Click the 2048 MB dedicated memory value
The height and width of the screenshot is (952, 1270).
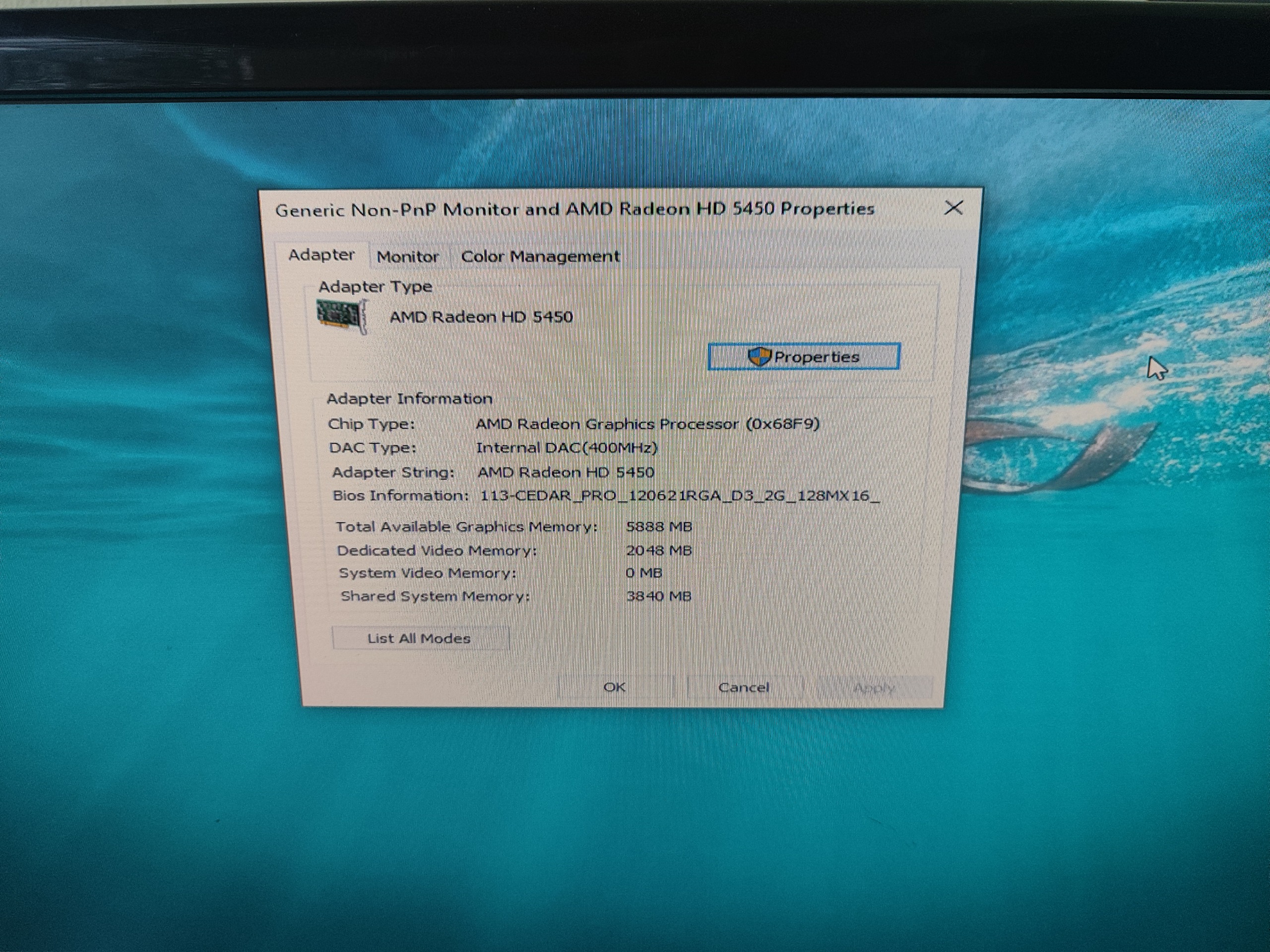coord(658,550)
